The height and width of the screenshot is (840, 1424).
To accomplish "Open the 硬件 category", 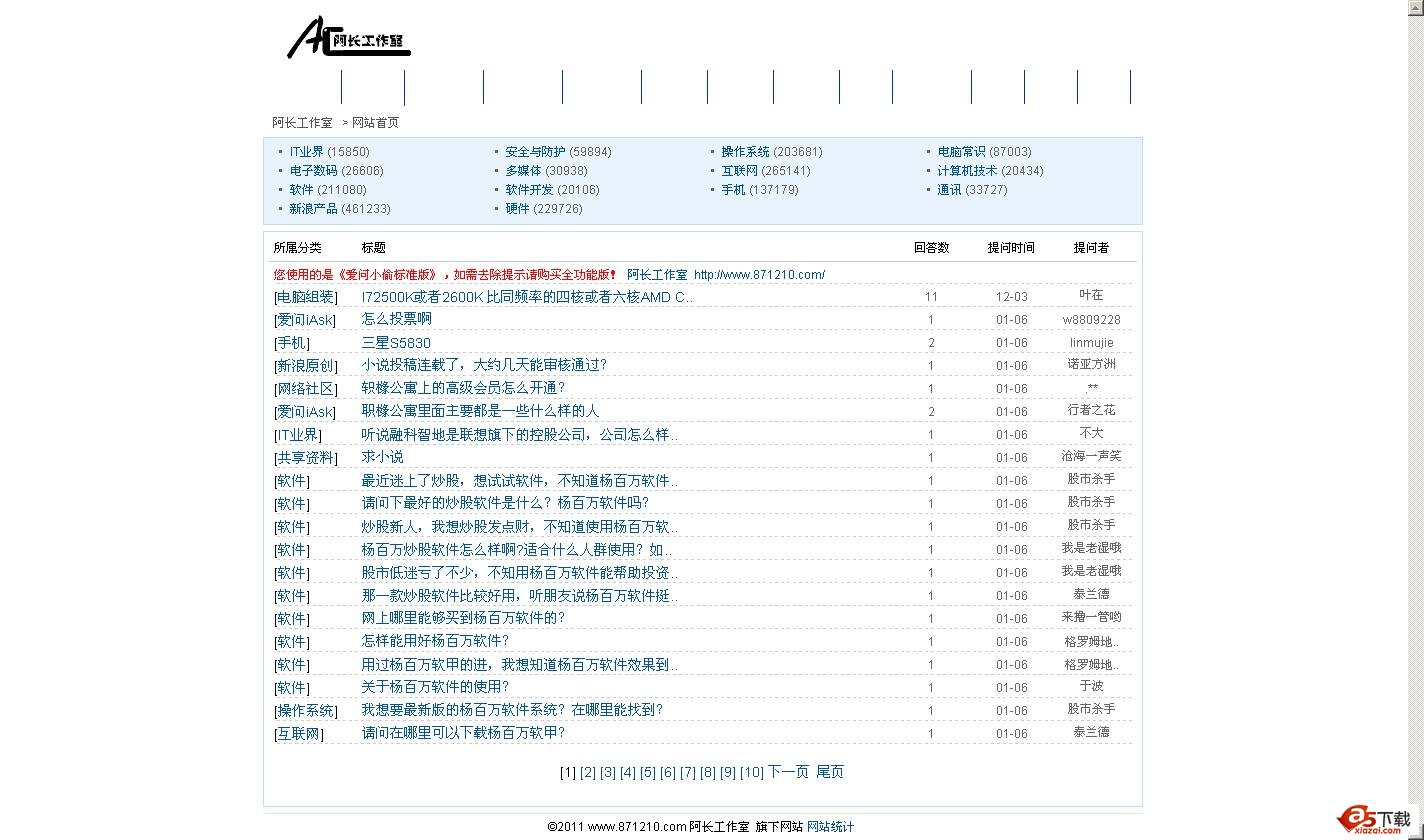I will pos(517,209).
